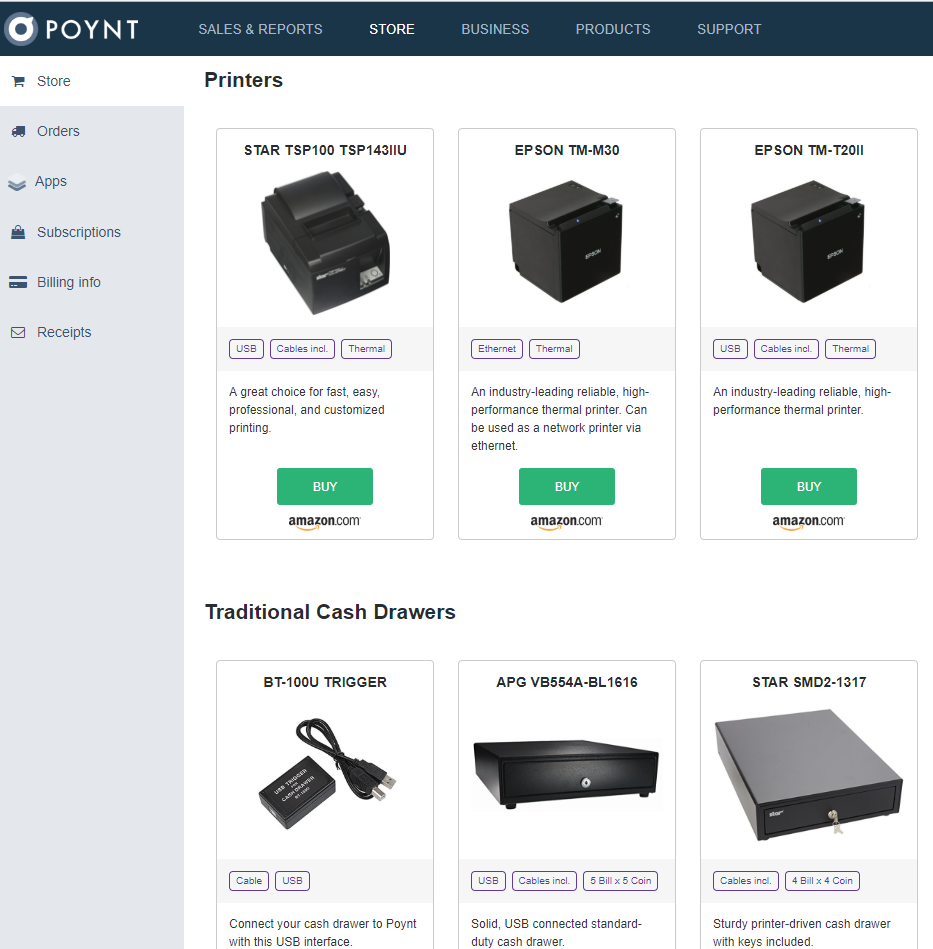Click the APG VB554A-BL1616 title
This screenshot has height=949, width=933.
pyautogui.click(x=567, y=682)
